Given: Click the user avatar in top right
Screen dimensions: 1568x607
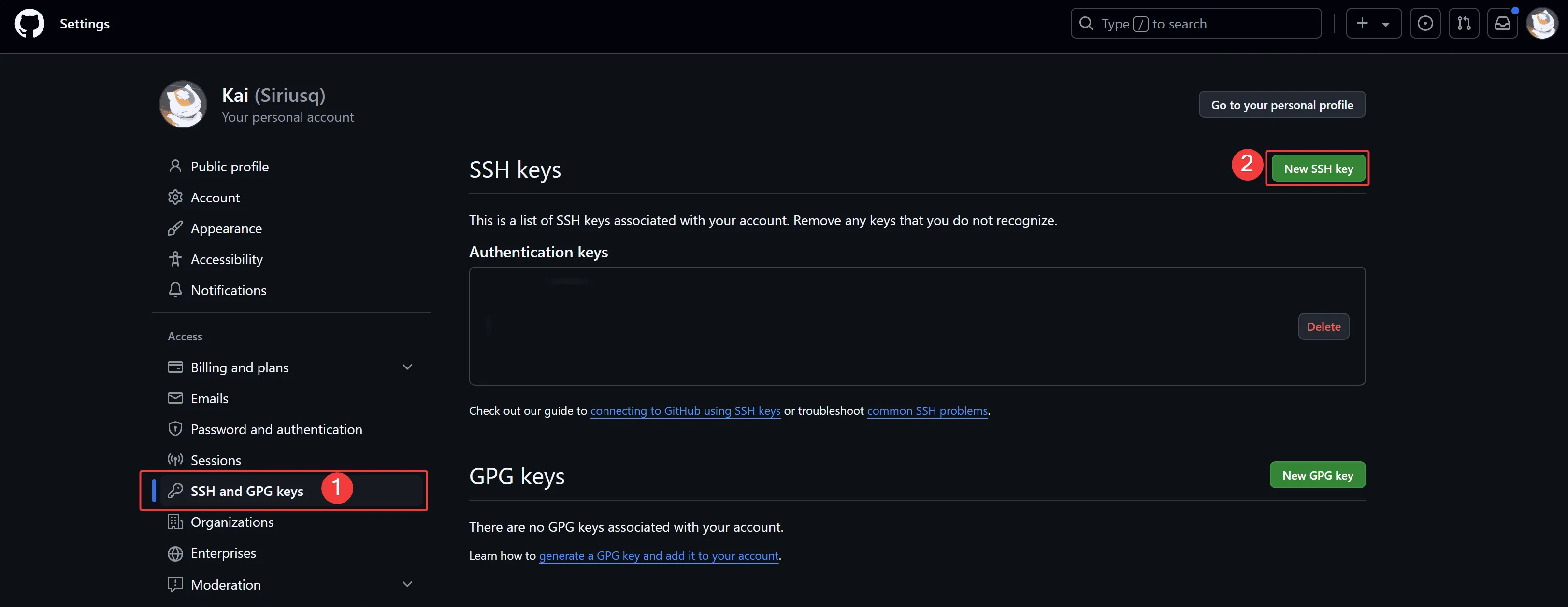Looking at the screenshot, I should 1542,24.
